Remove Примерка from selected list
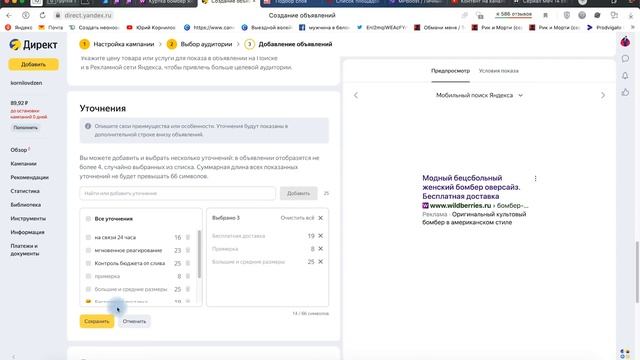The height and width of the screenshot is (360, 640). pyautogui.click(x=320, y=249)
